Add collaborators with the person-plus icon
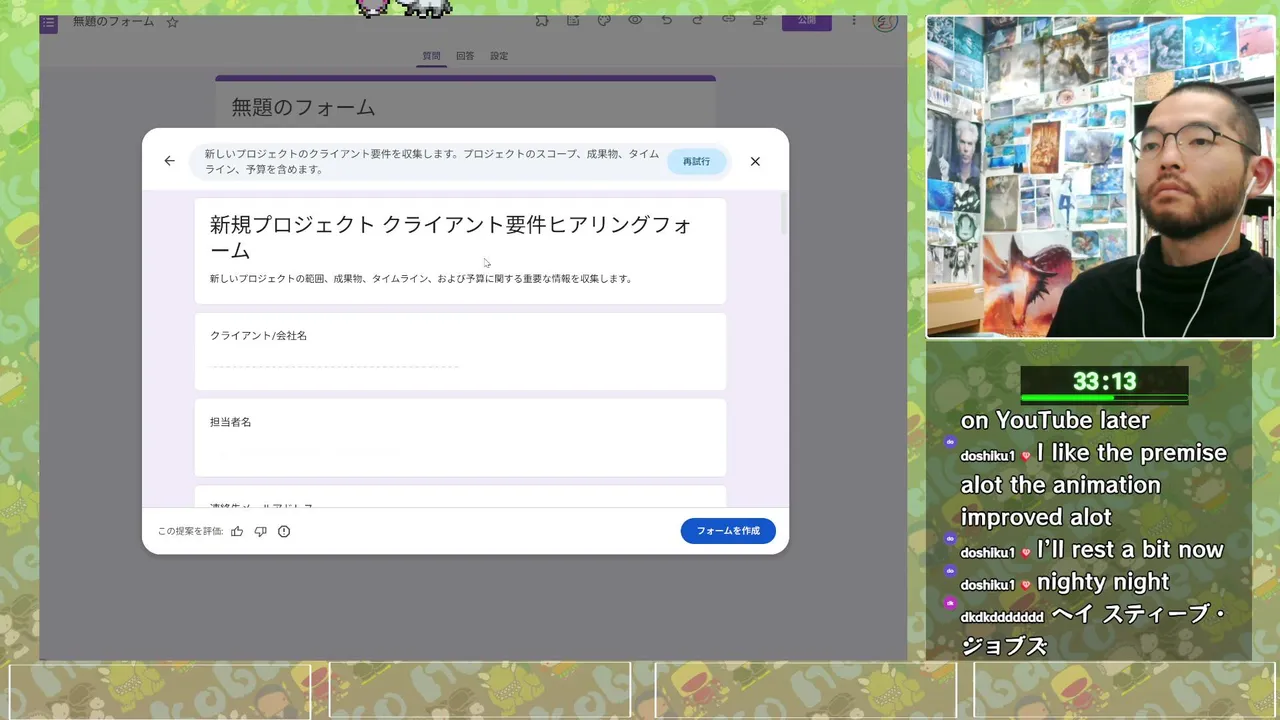Screen dimensions: 1280x720 pyautogui.click(x=760, y=20)
